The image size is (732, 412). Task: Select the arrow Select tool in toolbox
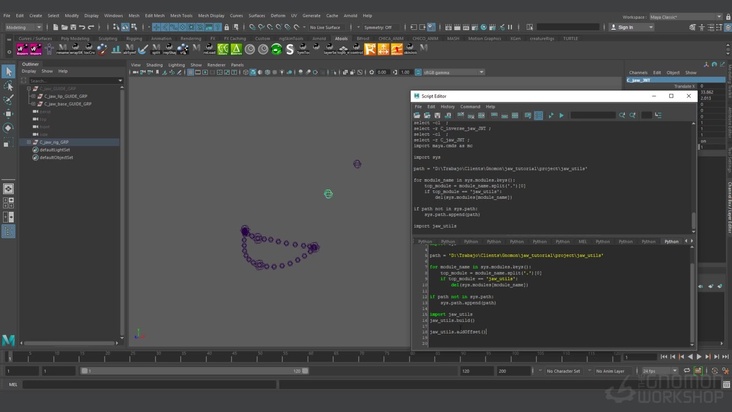[8, 71]
